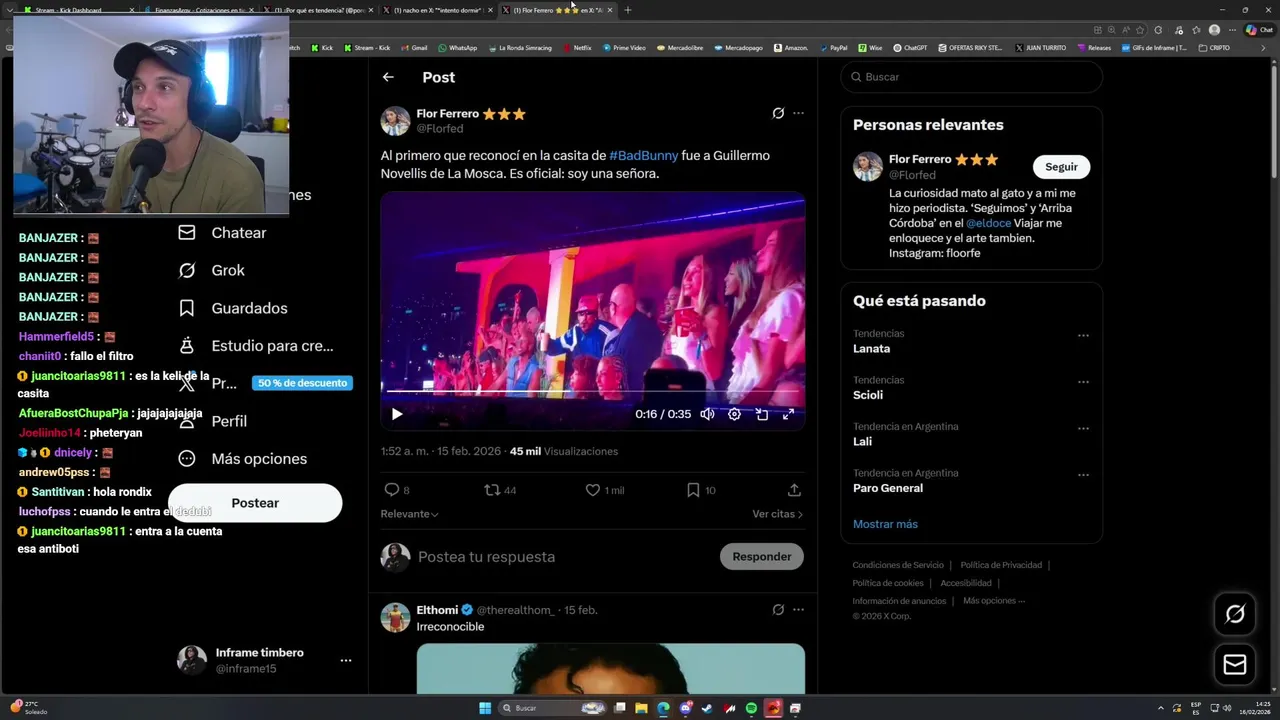1280x720 pixels.
Task: Open more options for Paro General trend
Action: [1083, 475]
